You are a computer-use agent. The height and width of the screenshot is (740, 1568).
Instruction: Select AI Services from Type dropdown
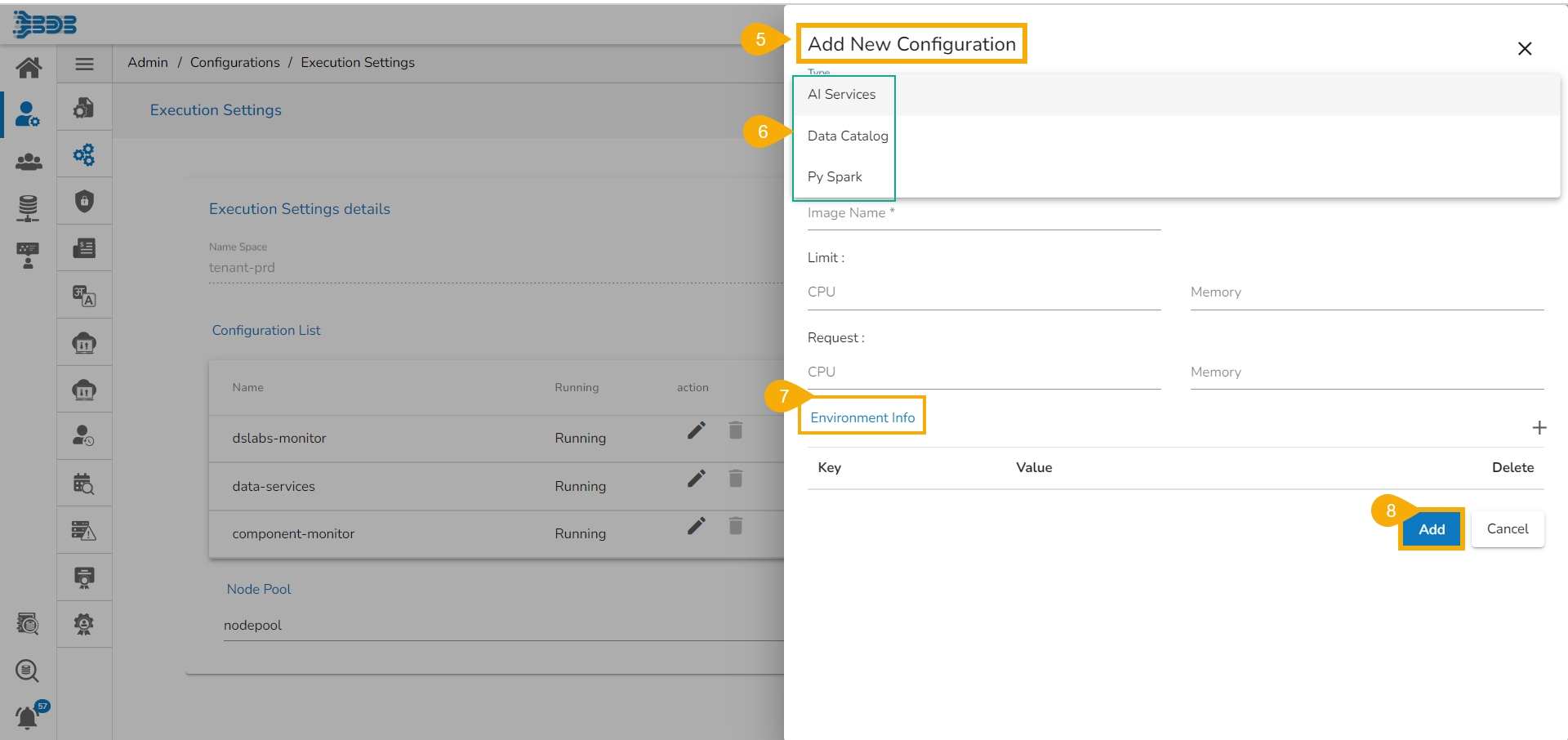click(x=1176, y=95)
